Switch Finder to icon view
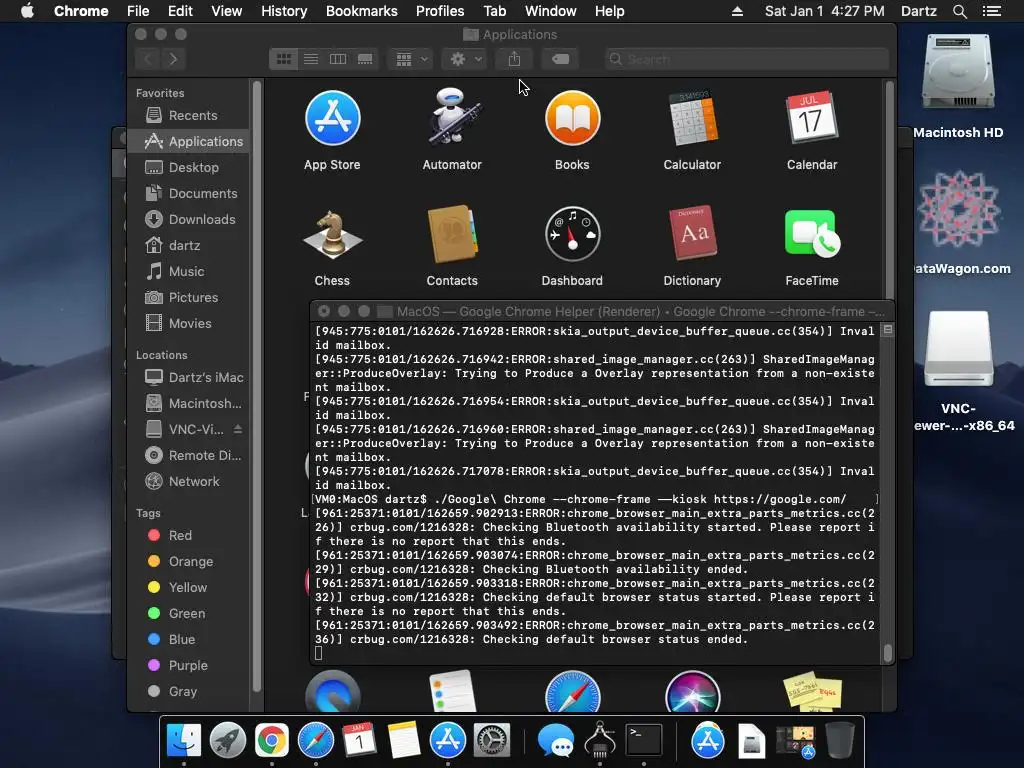 (283, 59)
